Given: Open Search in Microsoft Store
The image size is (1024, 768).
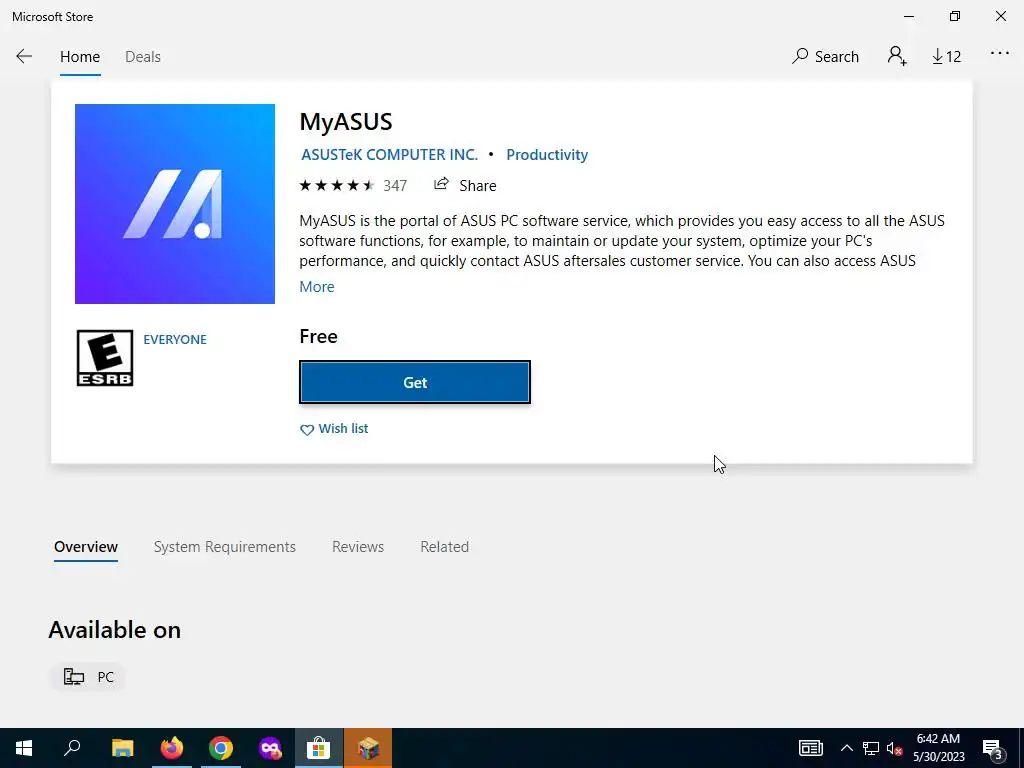Looking at the screenshot, I should pyautogui.click(x=825, y=57).
